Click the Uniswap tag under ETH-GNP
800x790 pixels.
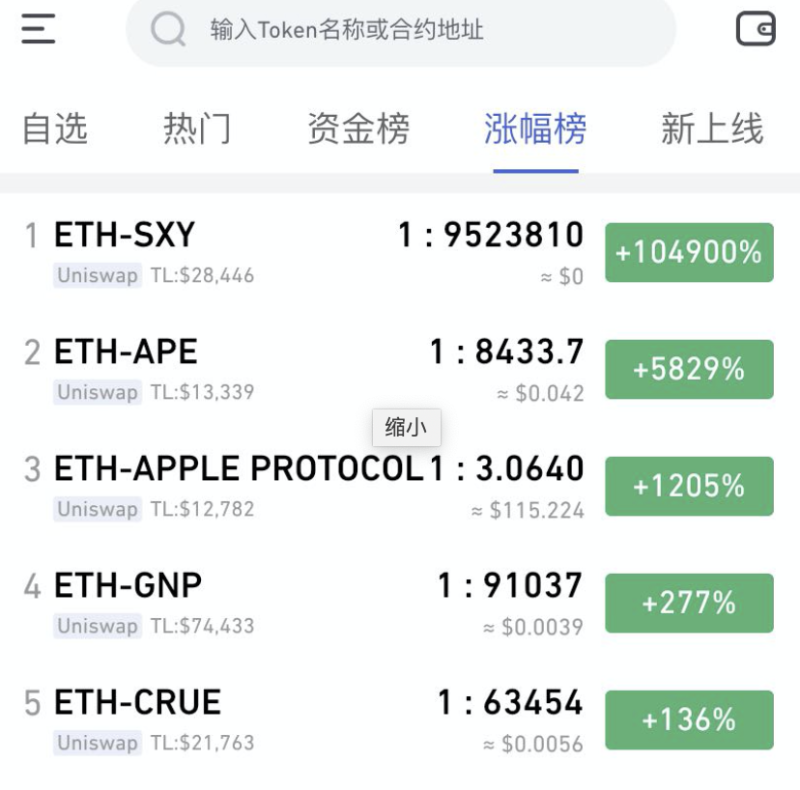96,626
